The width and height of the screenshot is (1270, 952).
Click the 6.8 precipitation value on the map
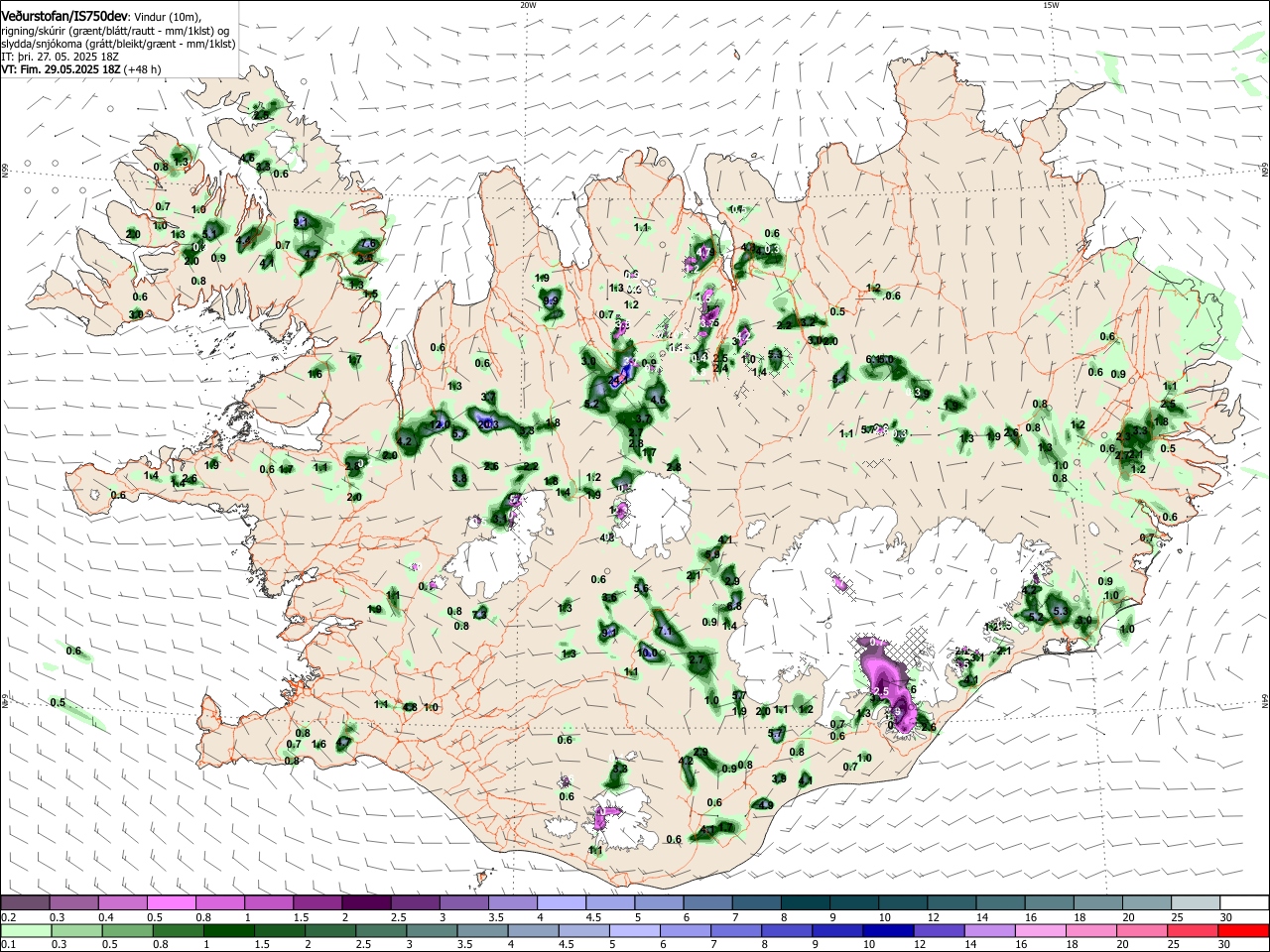[x=734, y=606]
